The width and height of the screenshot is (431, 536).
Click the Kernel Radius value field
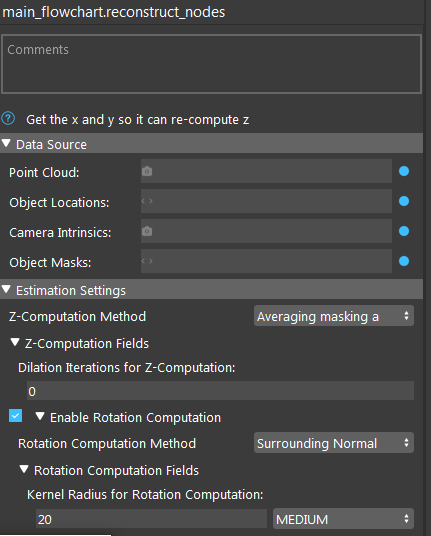click(x=151, y=519)
